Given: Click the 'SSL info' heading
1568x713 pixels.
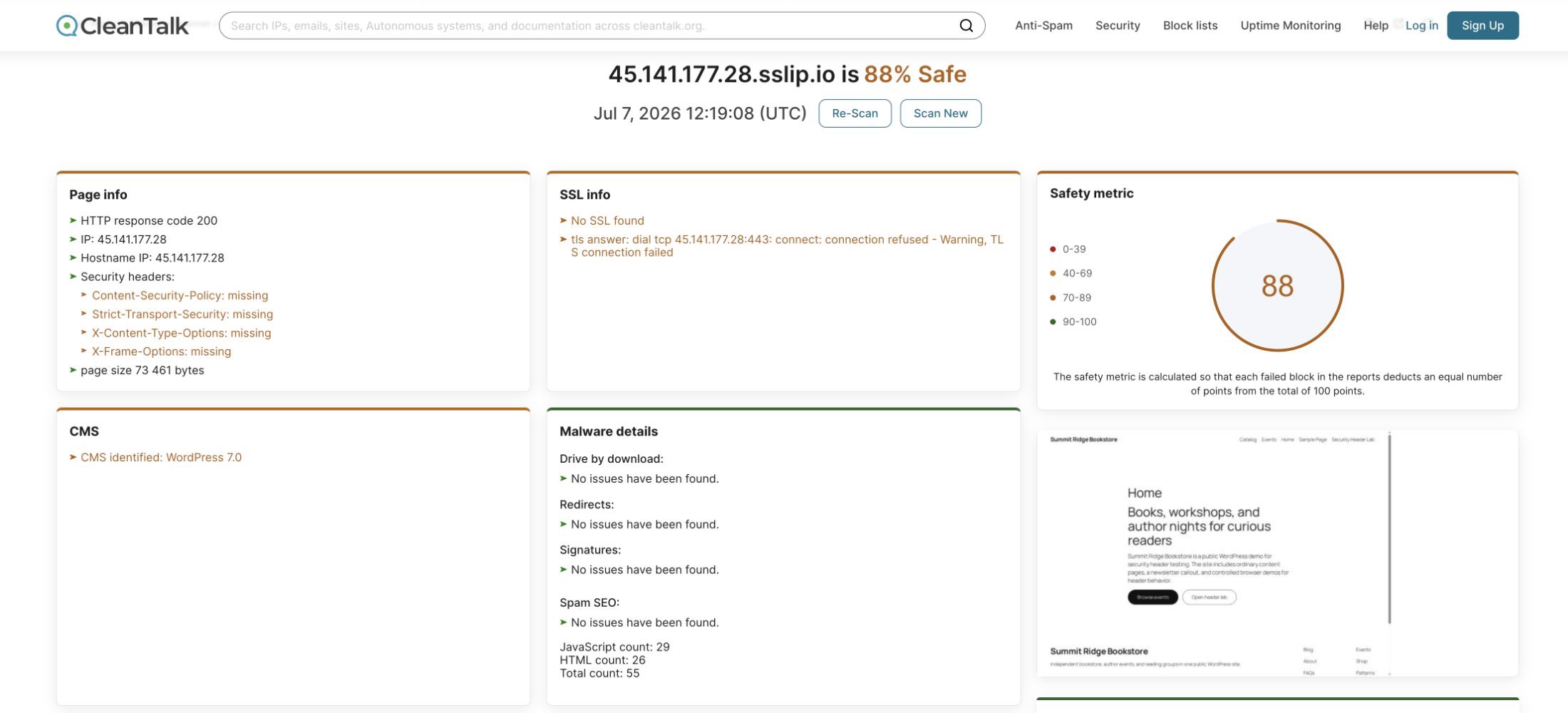Looking at the screenshot, I should [585, 195].
